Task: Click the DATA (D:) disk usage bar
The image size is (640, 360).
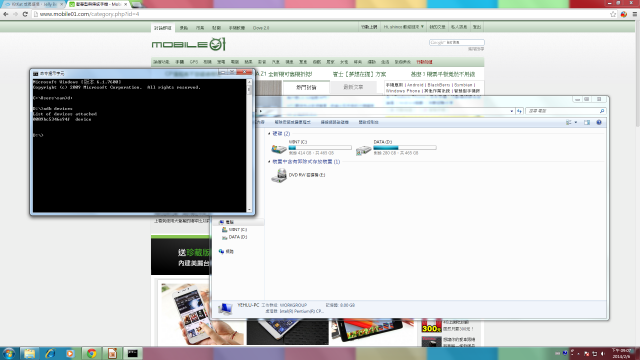Action: click(x=404, y=147)
